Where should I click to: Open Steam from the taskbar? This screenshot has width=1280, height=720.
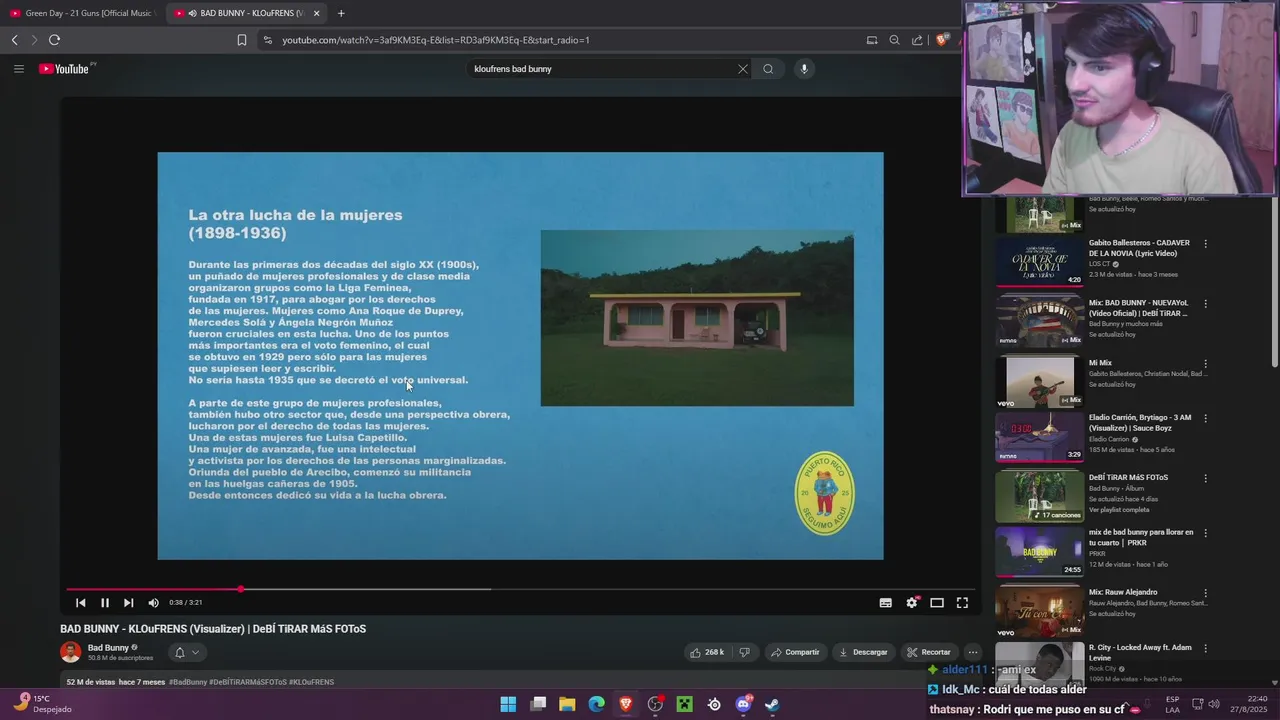pos(772,704)
